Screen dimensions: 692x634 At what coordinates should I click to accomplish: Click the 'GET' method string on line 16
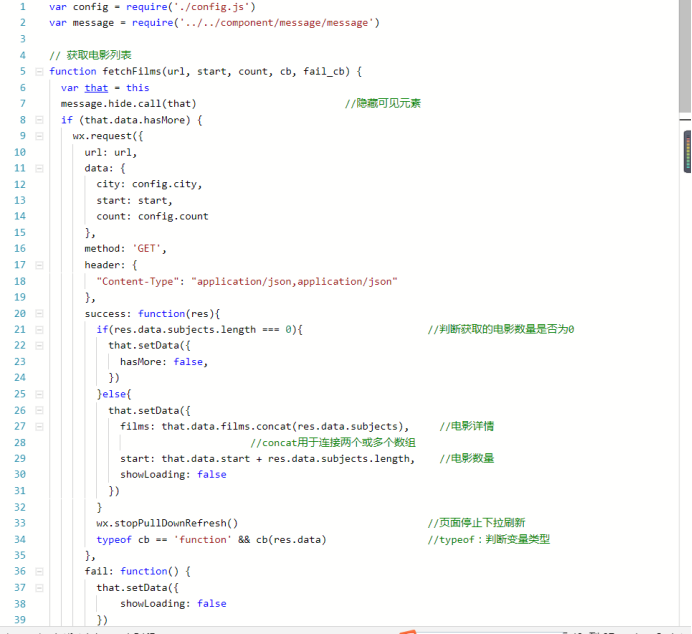point(146,248)
